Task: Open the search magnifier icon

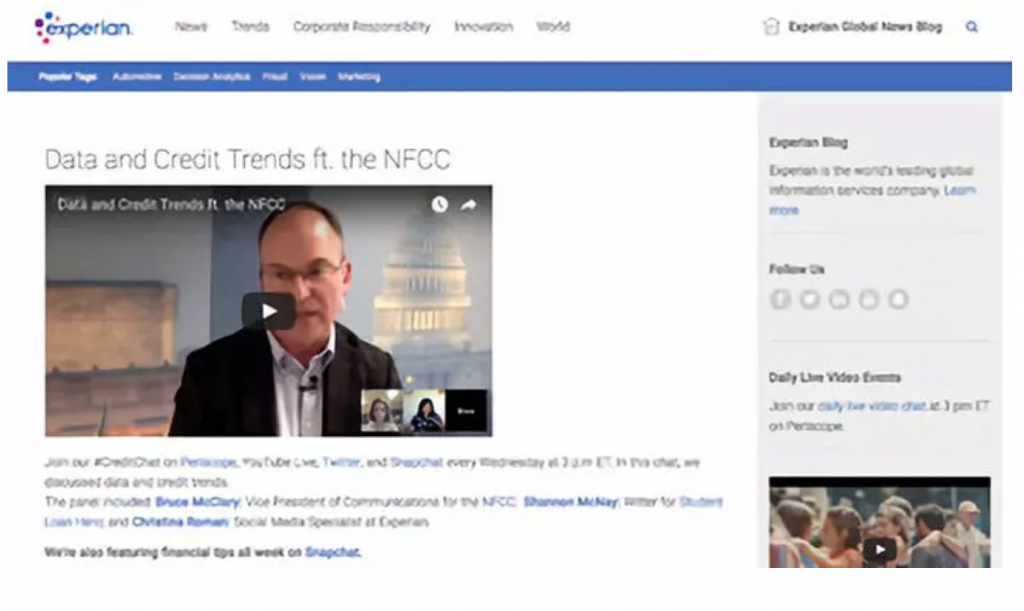Action: (972, 27)
